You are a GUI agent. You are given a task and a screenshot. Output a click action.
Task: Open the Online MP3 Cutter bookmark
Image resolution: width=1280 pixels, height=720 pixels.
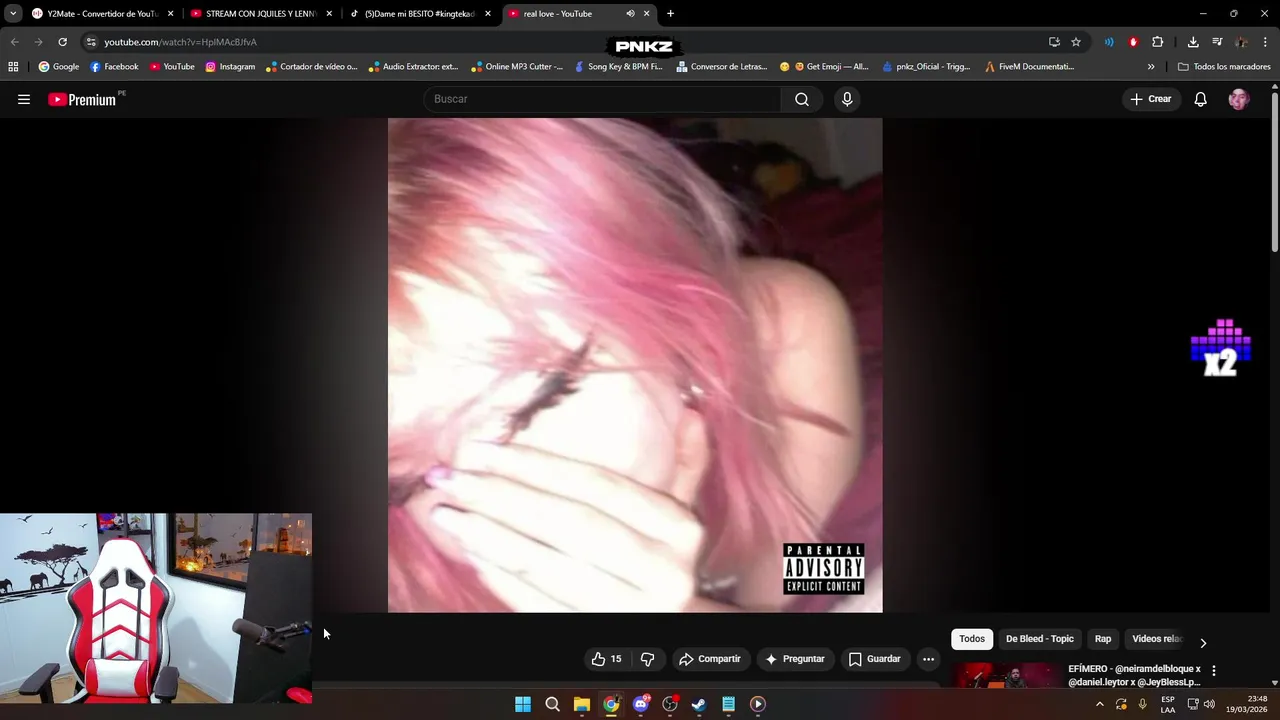coord(517,67)
